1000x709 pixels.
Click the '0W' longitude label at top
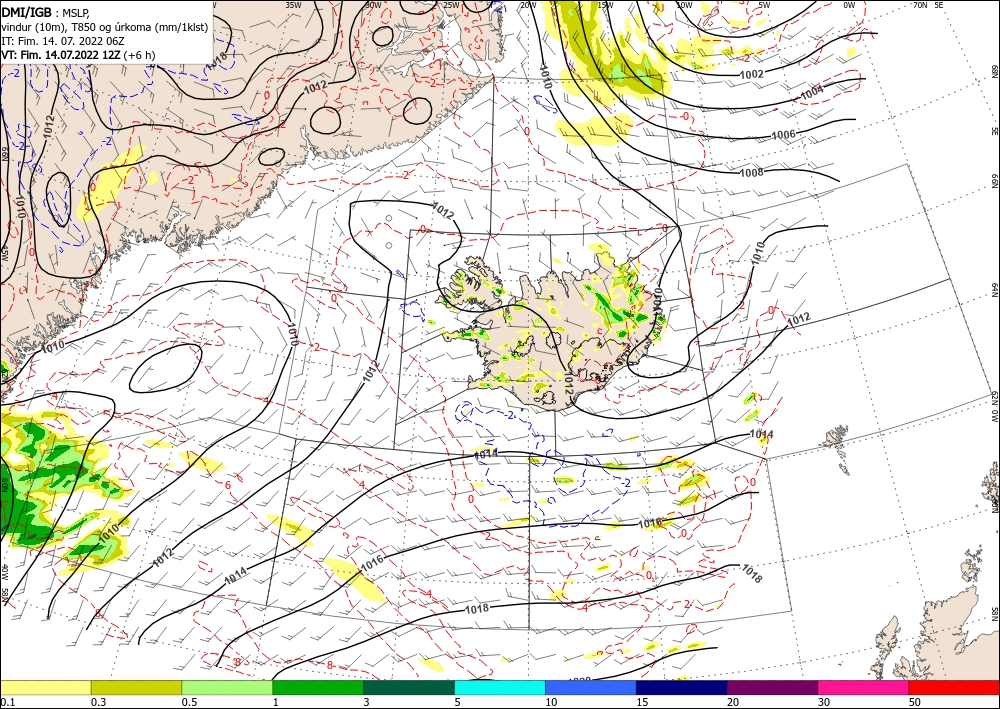coord(849,5)
